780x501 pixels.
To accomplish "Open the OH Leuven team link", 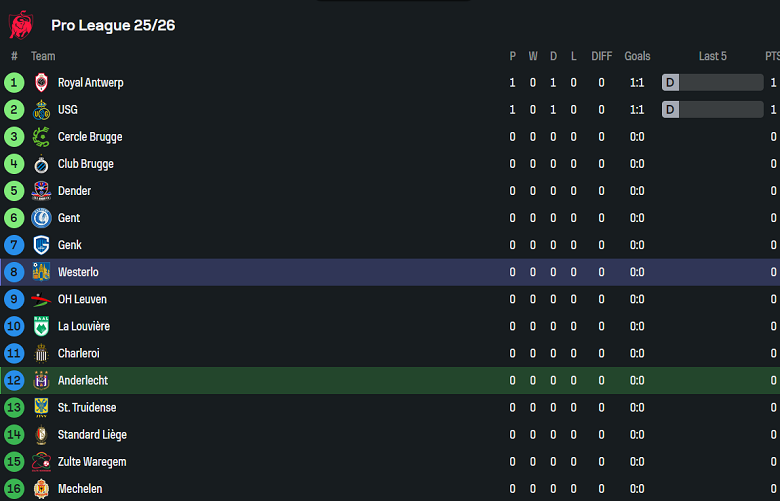I will pyautogui.click(x=82, y=299).
